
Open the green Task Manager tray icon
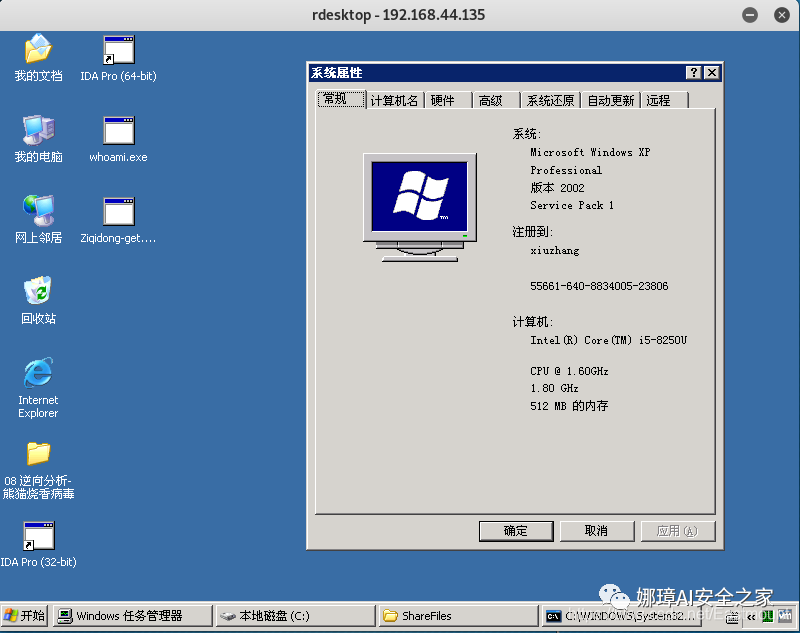point(768,617)
